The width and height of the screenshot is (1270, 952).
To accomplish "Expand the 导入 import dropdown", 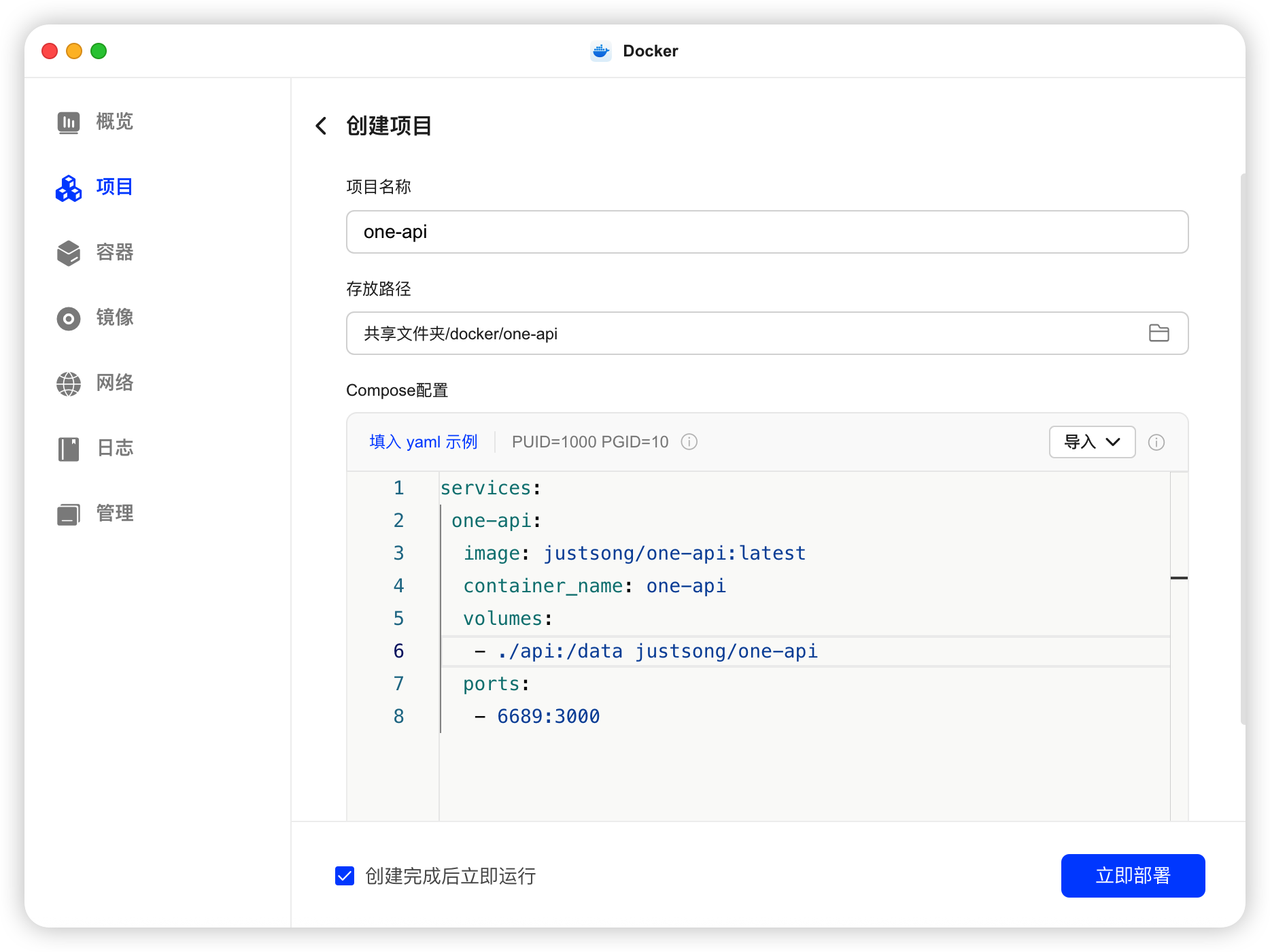I will point(1092,442).
